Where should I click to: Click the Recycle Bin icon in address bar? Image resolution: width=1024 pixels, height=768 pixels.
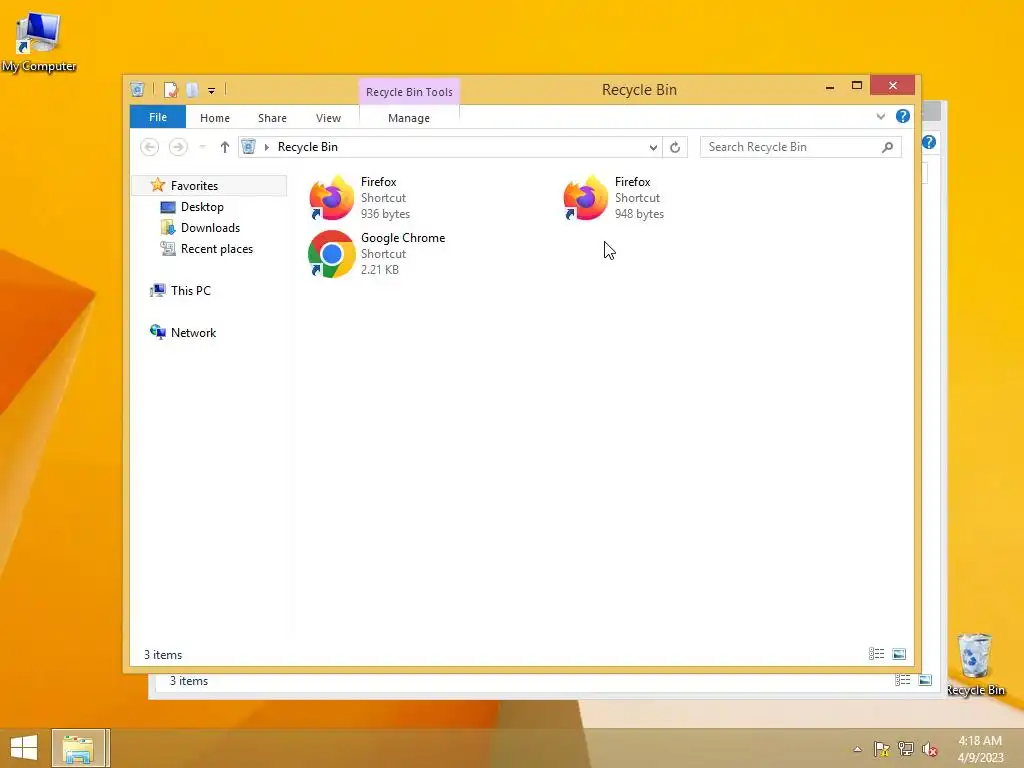(248, 147)
